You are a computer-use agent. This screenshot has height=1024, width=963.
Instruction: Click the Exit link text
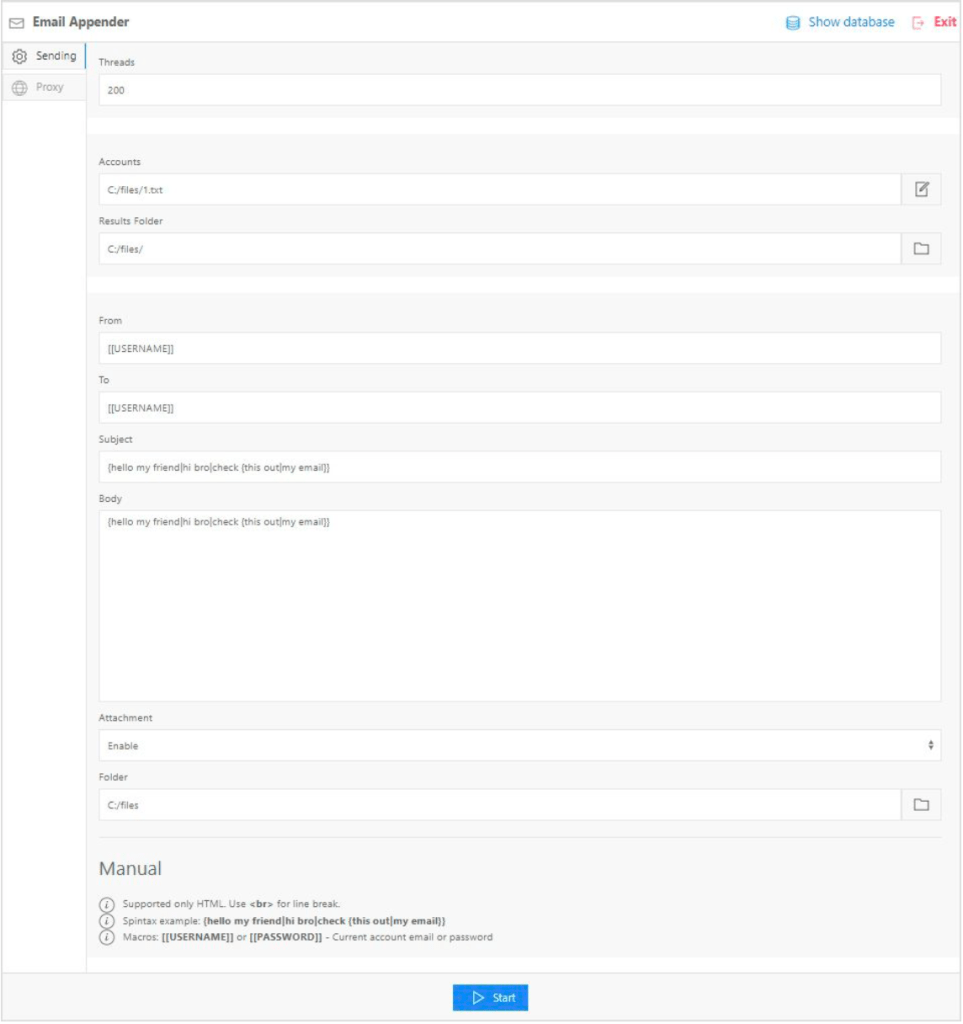945,22
